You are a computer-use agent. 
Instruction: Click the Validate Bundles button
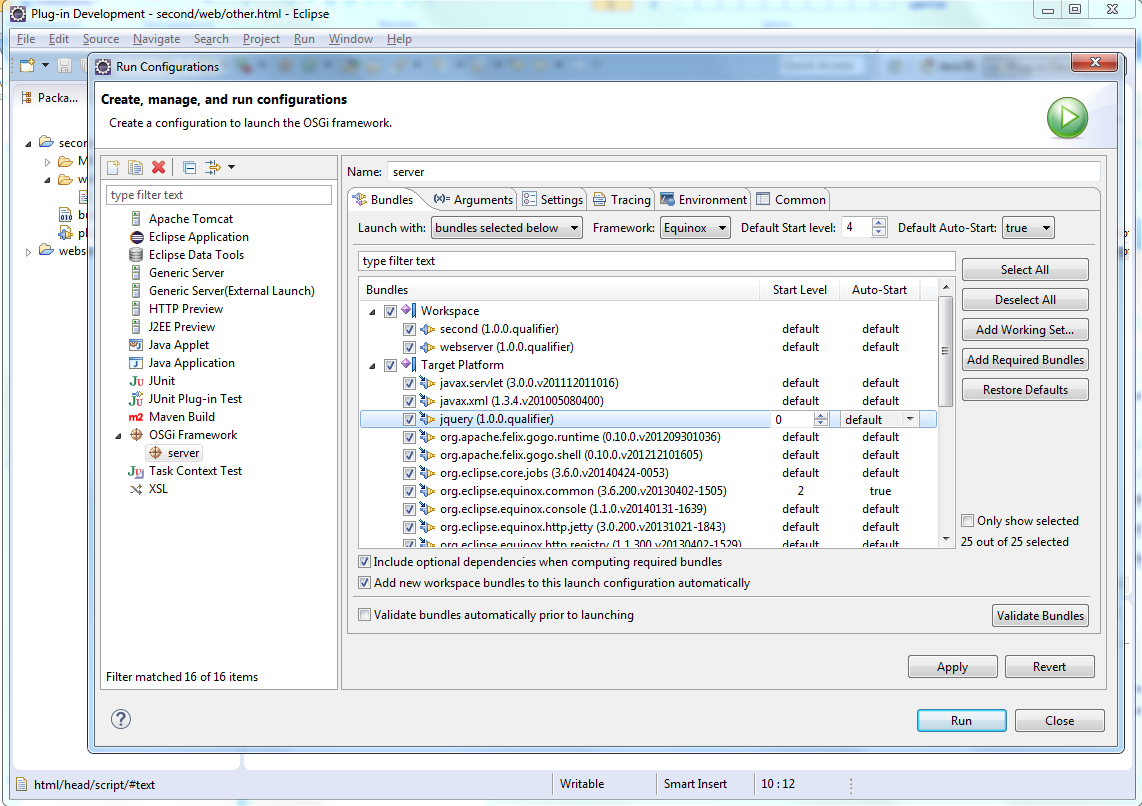tap(1040, 615)
